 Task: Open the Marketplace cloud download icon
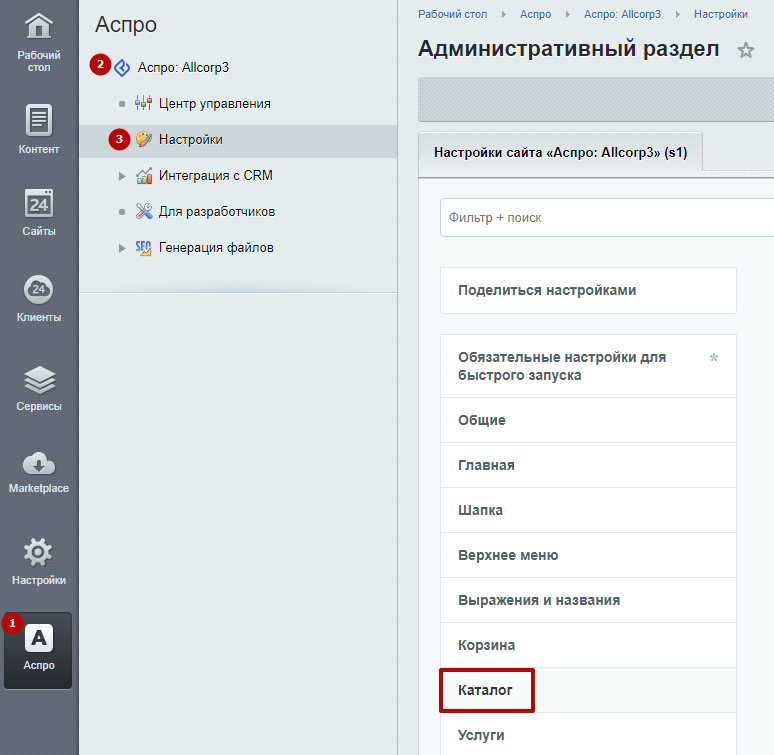(x=39, y=464)
